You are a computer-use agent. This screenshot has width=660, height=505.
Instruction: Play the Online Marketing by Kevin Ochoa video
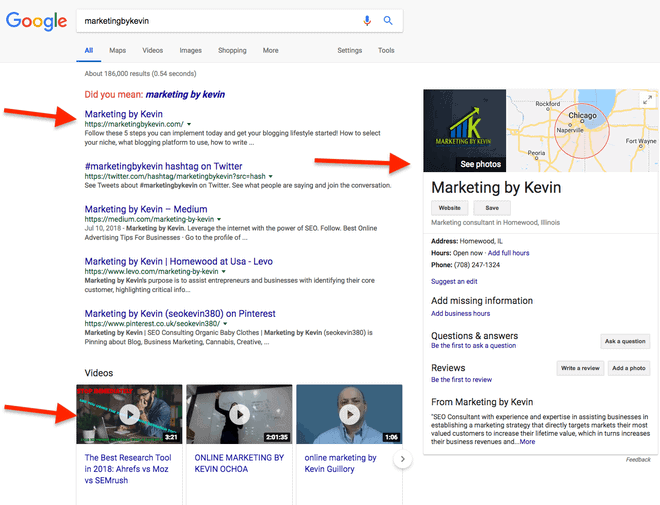tap(240, 414)
